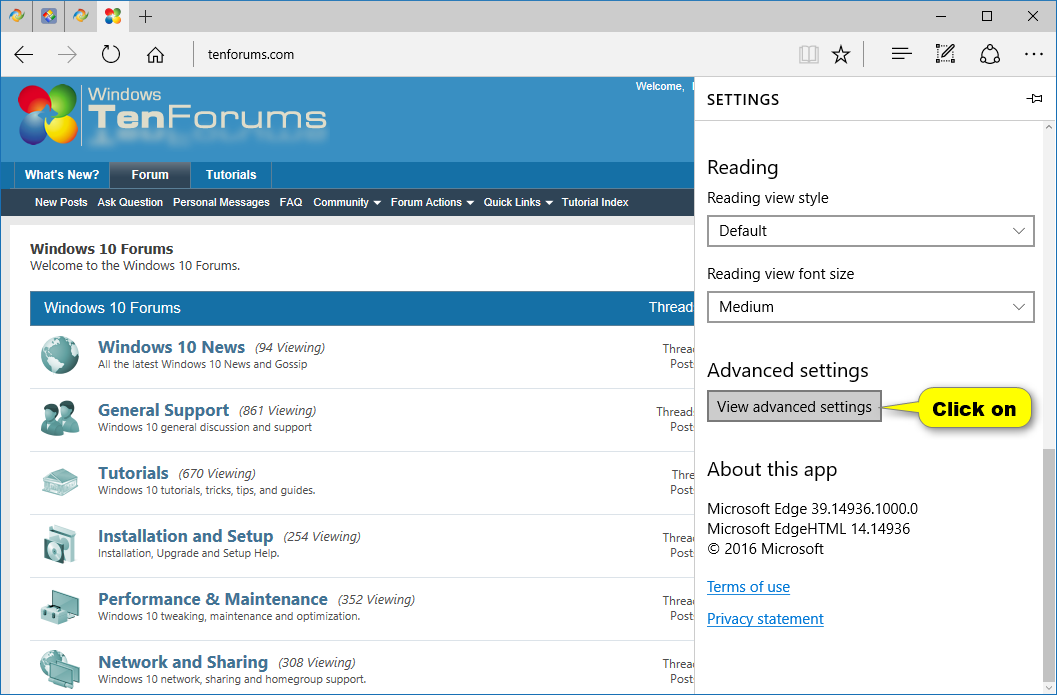
Task: Open Reading view book icon
Action: coord(808,55)
